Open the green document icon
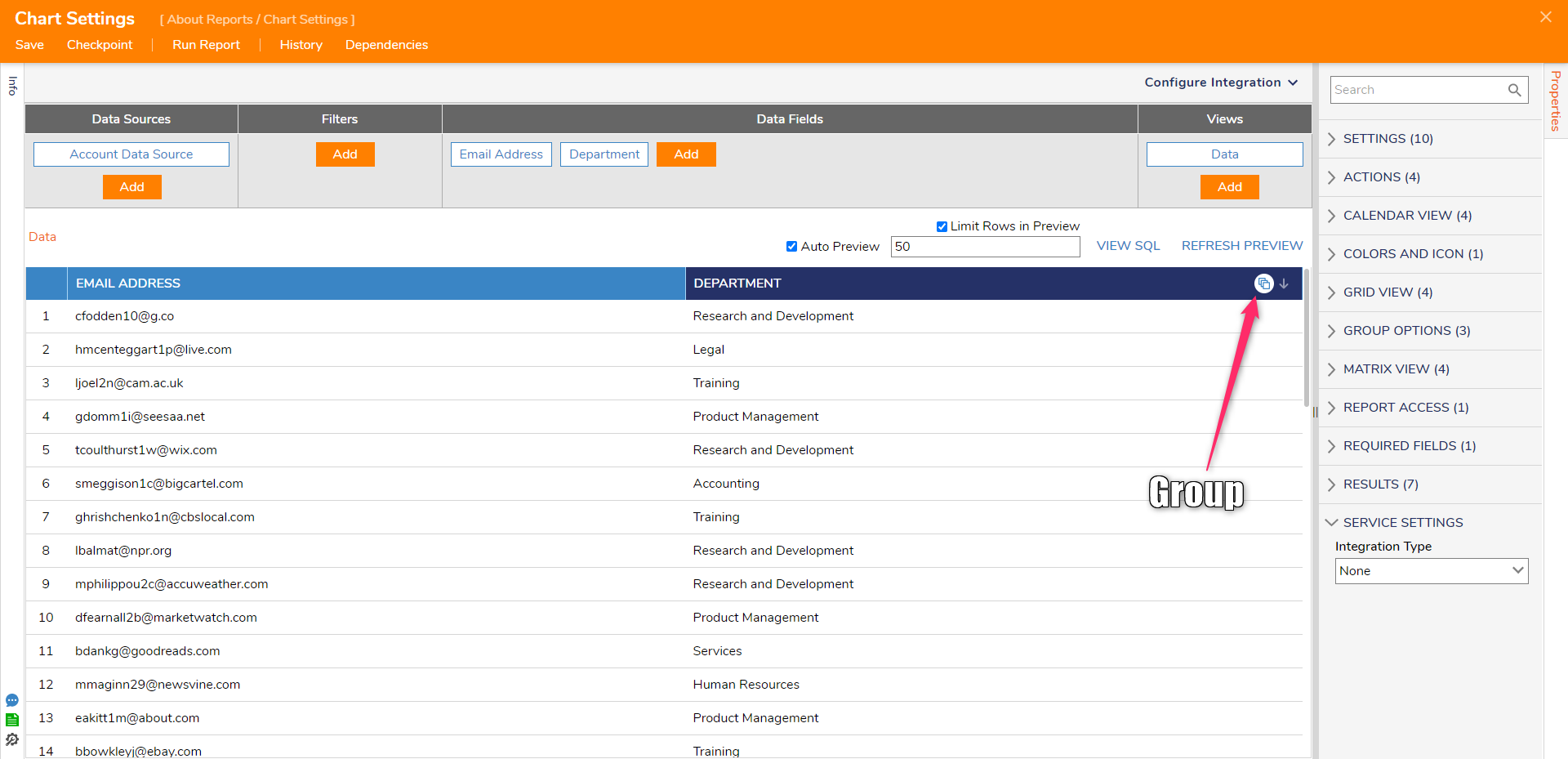The image size is (1568, 759). point(12,720)
